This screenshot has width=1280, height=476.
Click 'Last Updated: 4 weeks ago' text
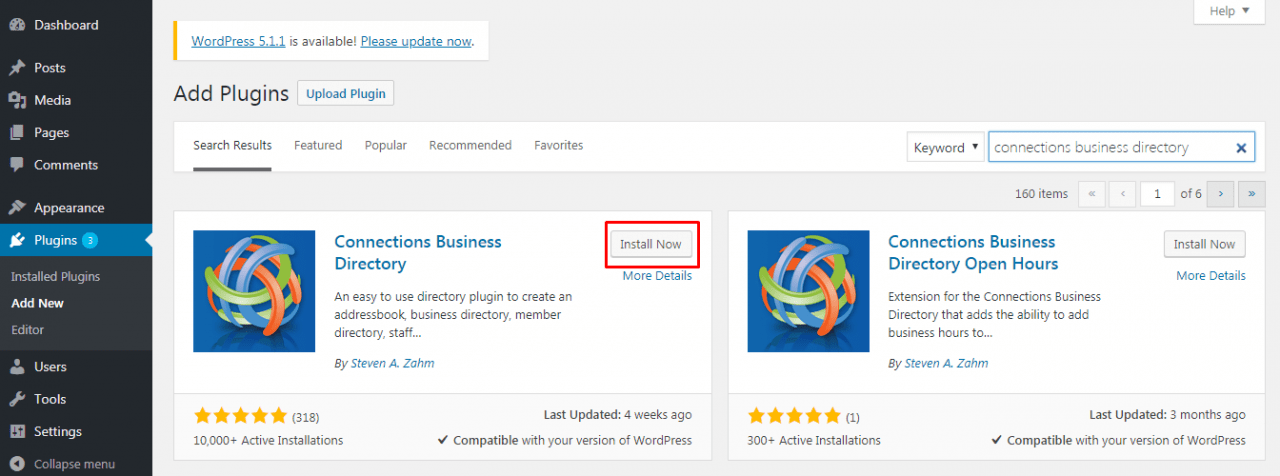click(617, 415)
